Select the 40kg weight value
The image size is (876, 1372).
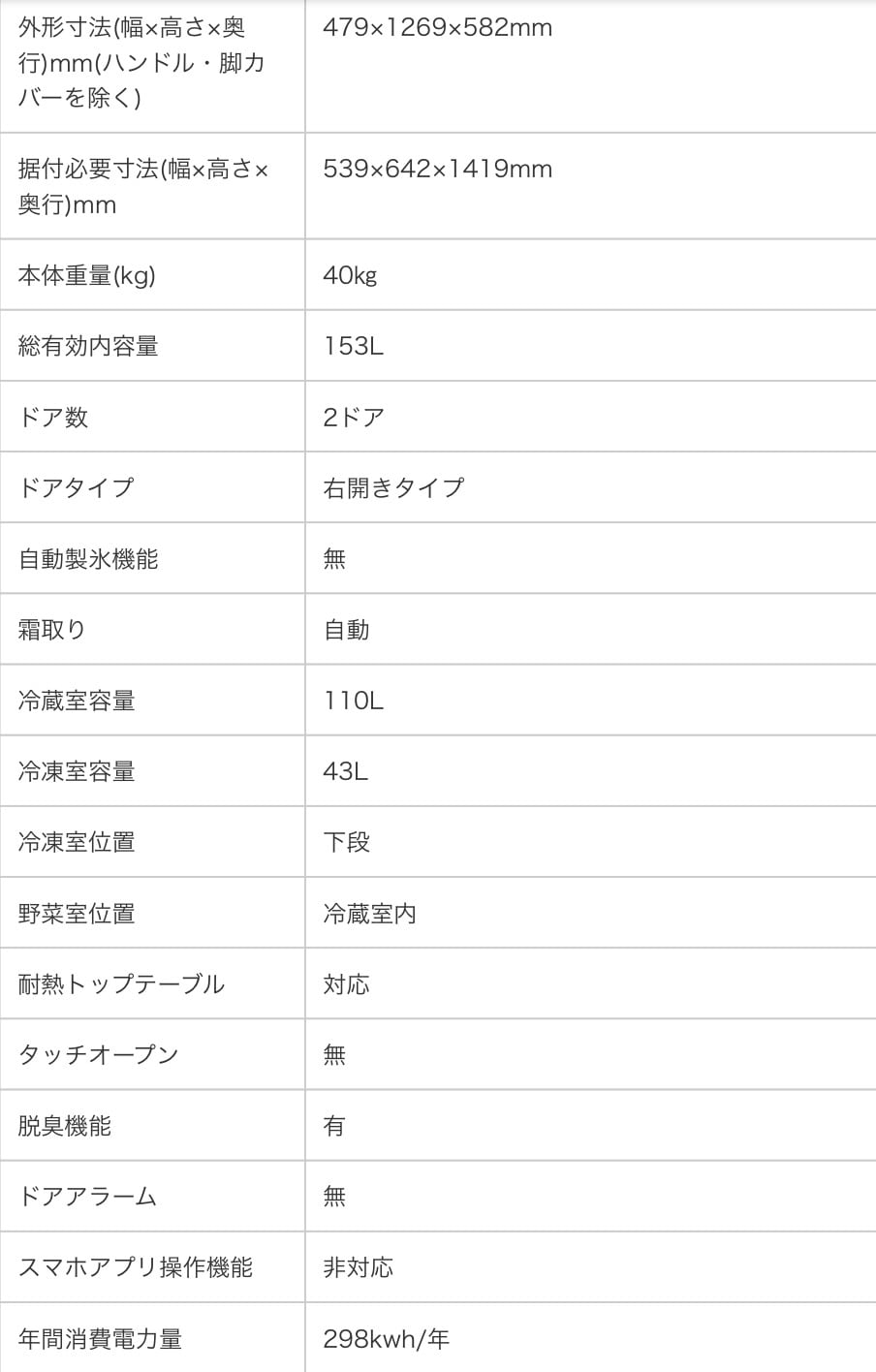[350, 276]
